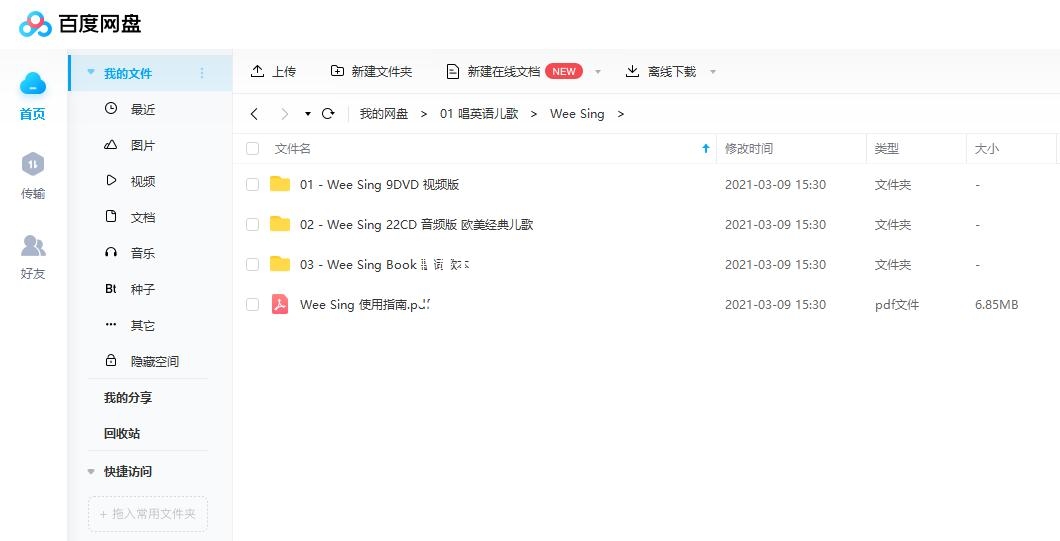The height and width of the screenshot is (541, 1060).
Task: Sort by 大小 column header
Action: [x=986, y=149]
